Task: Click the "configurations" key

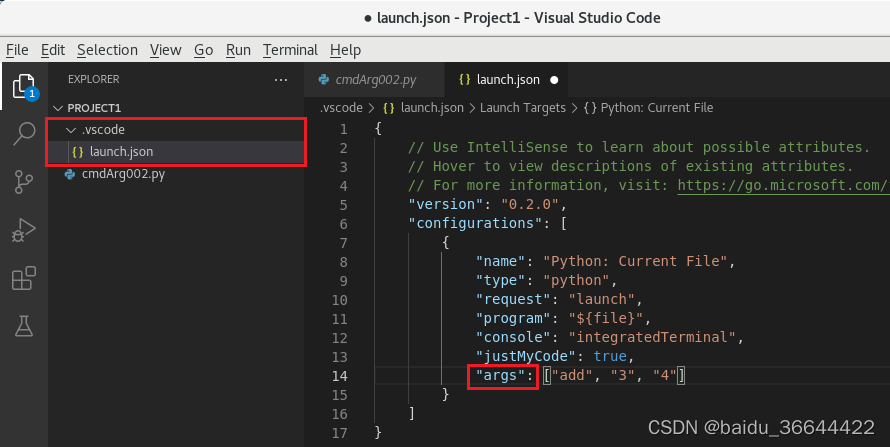Action: point(476,224)
